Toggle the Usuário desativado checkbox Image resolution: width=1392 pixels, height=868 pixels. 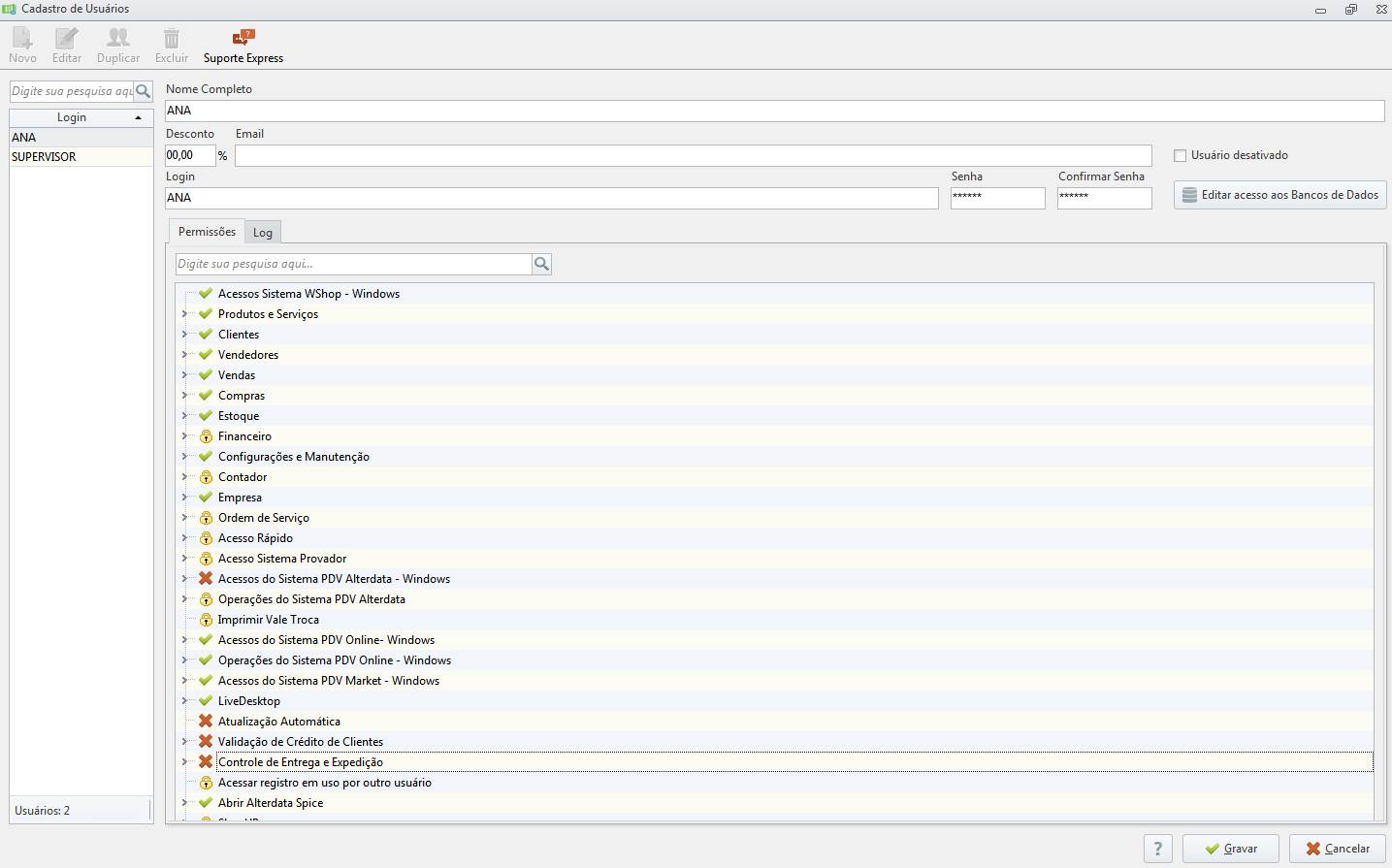[1181, 155]
